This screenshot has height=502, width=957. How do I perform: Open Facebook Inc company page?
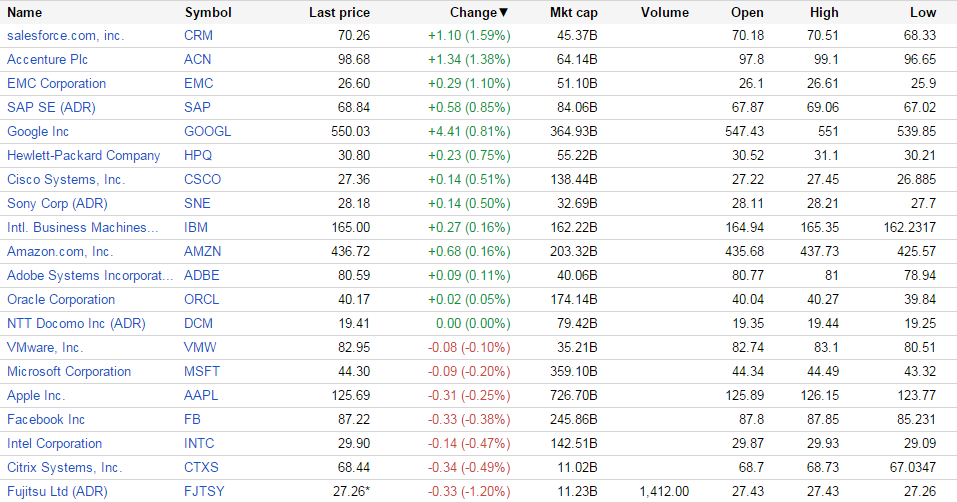tap(46, 419)
